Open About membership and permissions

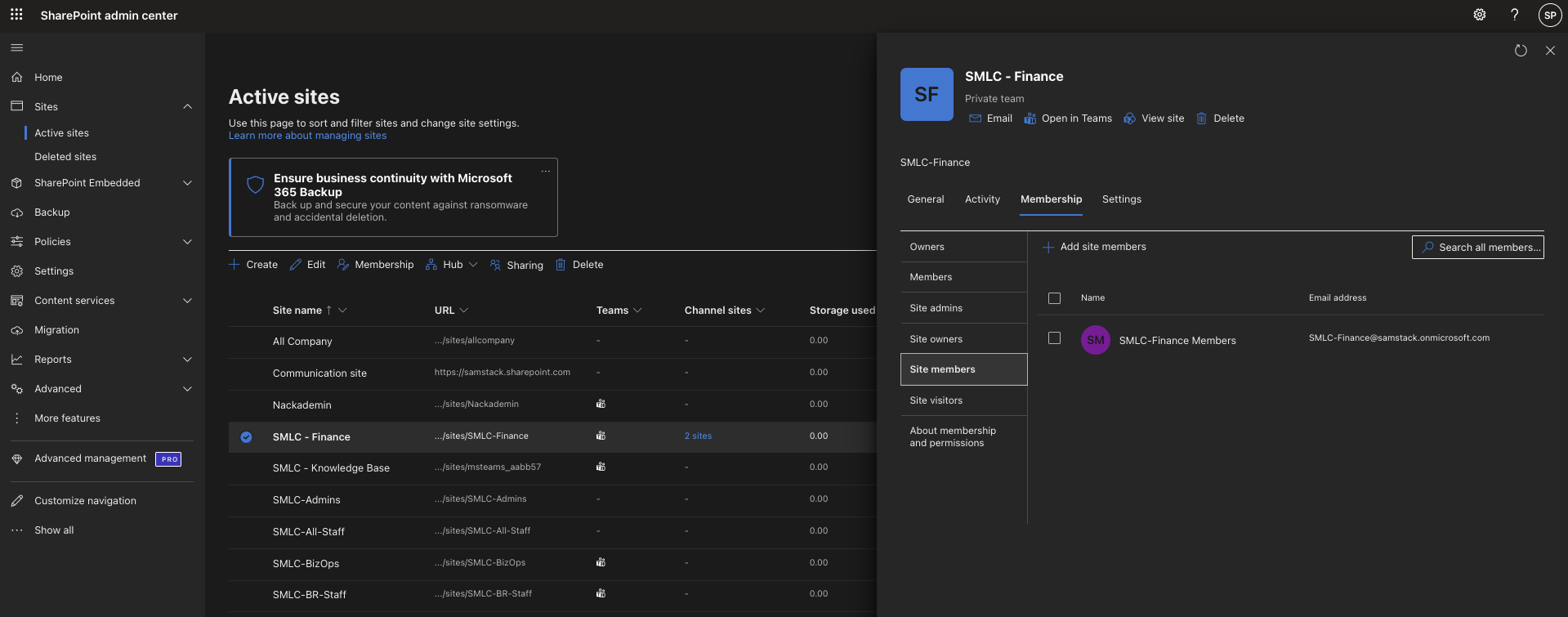[963, 436]
